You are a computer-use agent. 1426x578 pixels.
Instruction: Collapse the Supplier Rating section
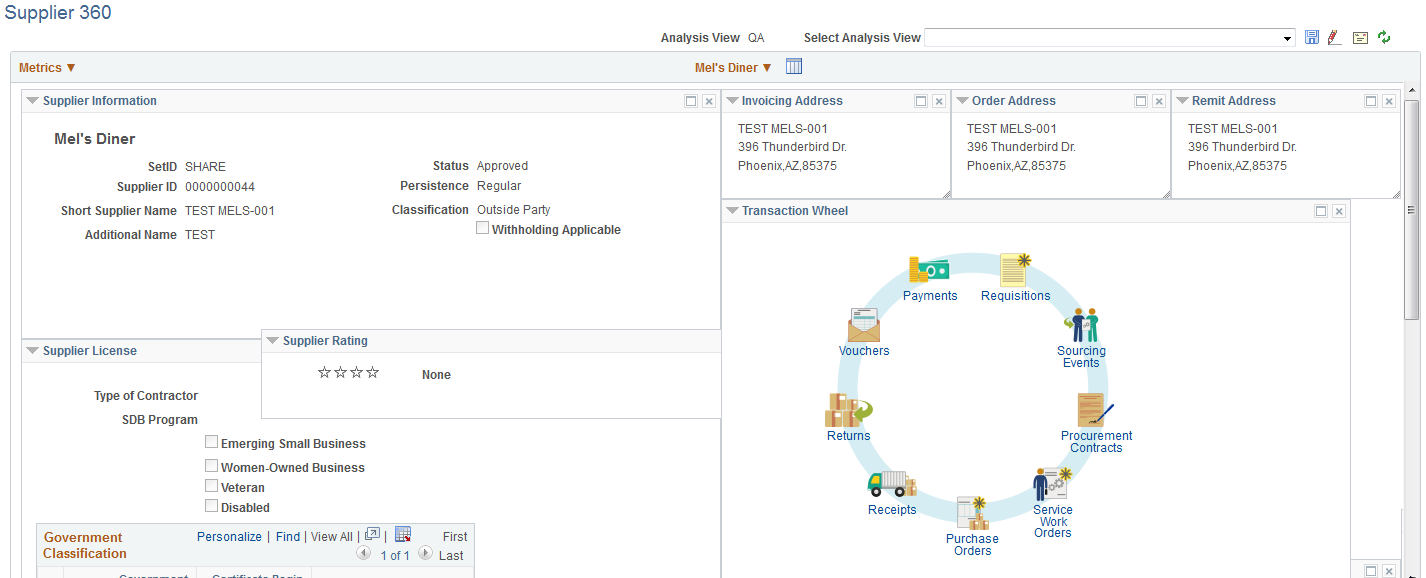(273, 341)
